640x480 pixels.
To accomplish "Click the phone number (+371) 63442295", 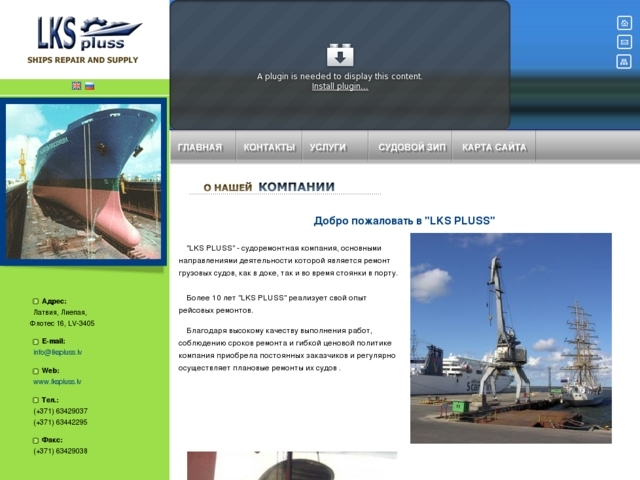I will tap(60, 422).
